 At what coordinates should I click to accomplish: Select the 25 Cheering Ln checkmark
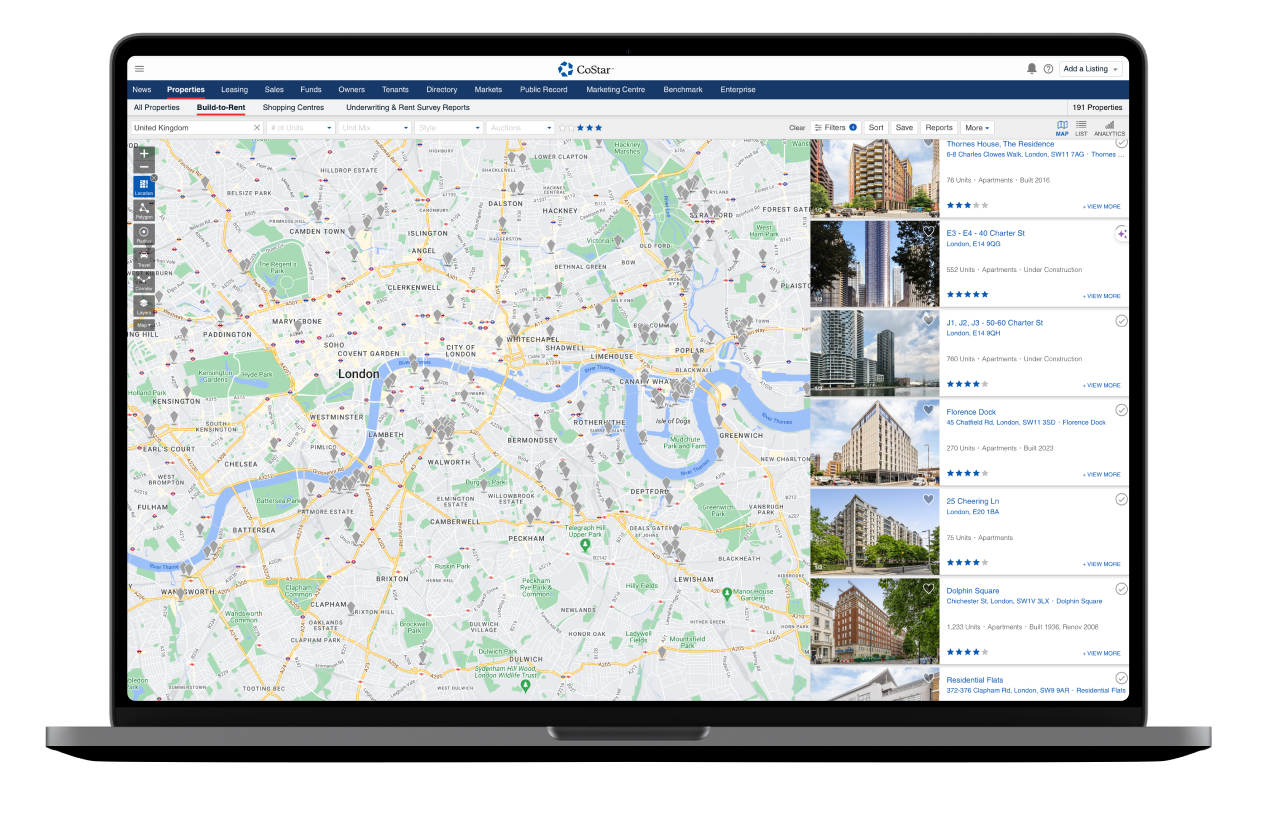tap(1121, 499)
